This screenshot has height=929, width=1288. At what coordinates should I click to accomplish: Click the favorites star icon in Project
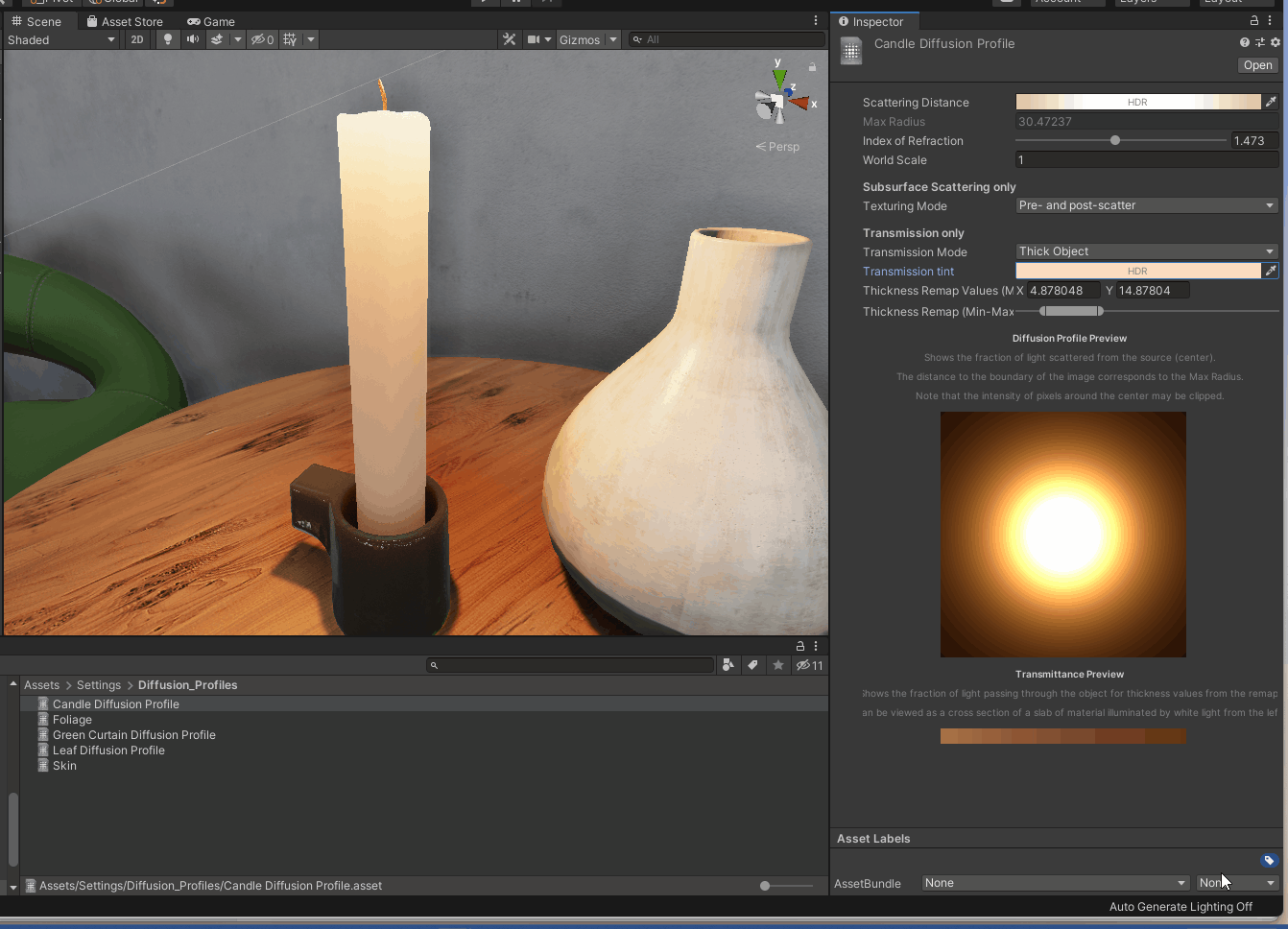tap(778, 665)
